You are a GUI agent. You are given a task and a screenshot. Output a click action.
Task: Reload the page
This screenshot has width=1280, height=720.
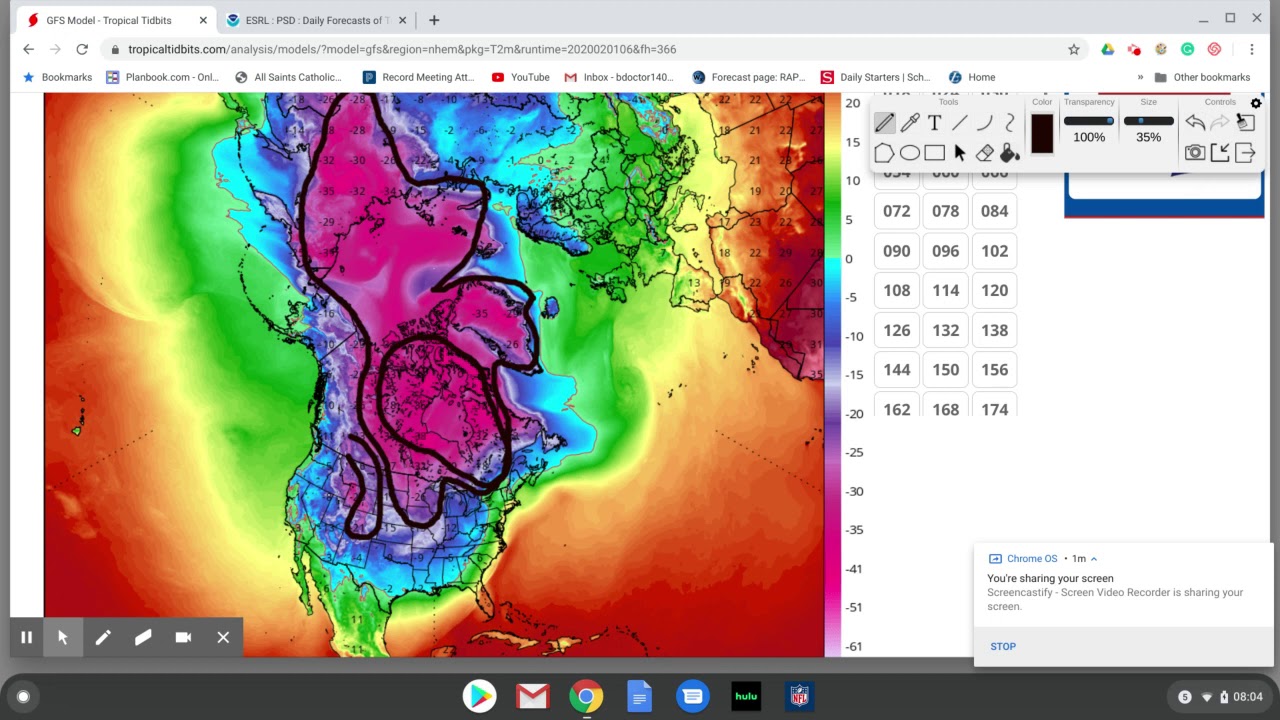point(82,49)
